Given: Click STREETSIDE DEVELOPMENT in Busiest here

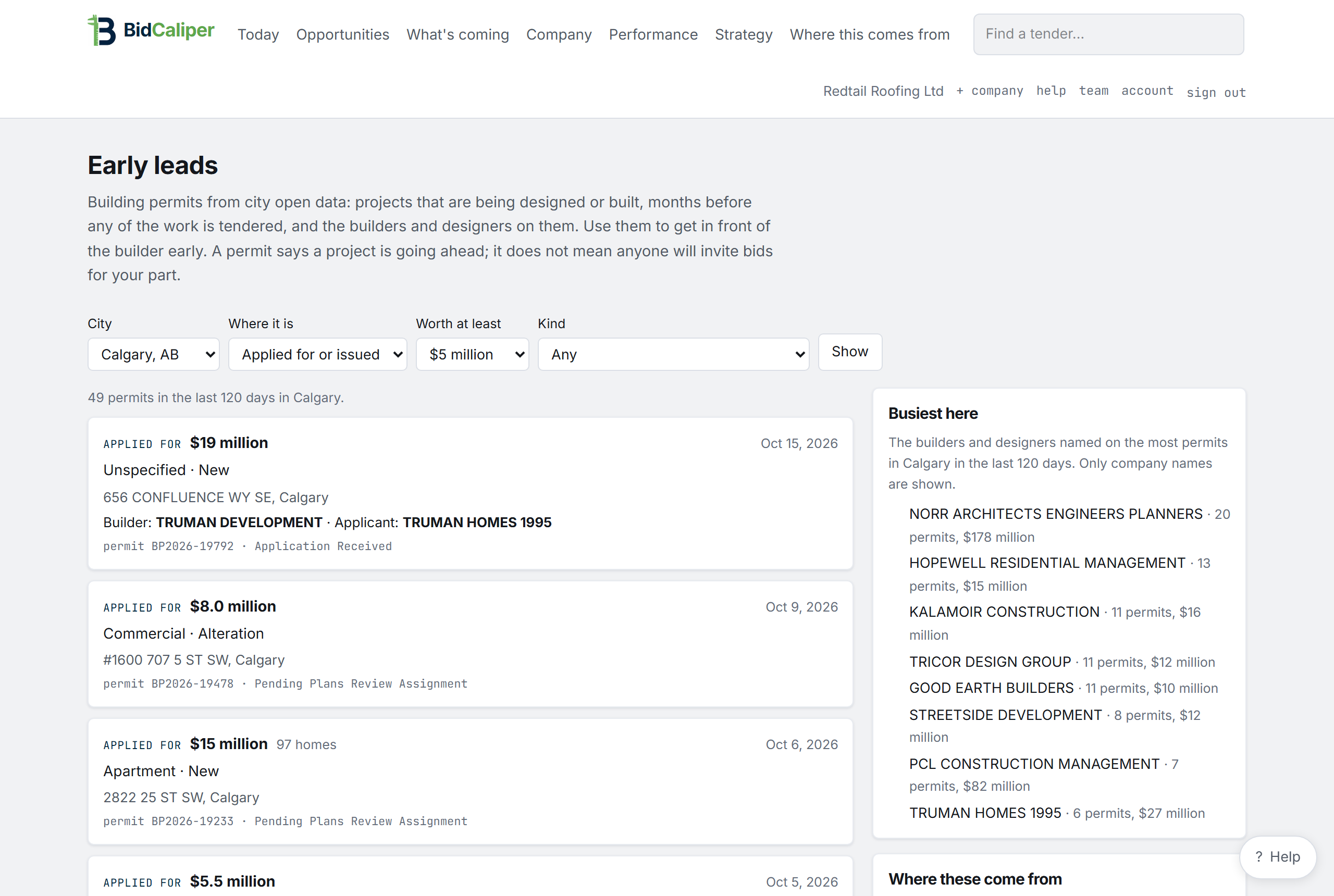Looking at the screenshot, I should click(x=1005, y=715).
